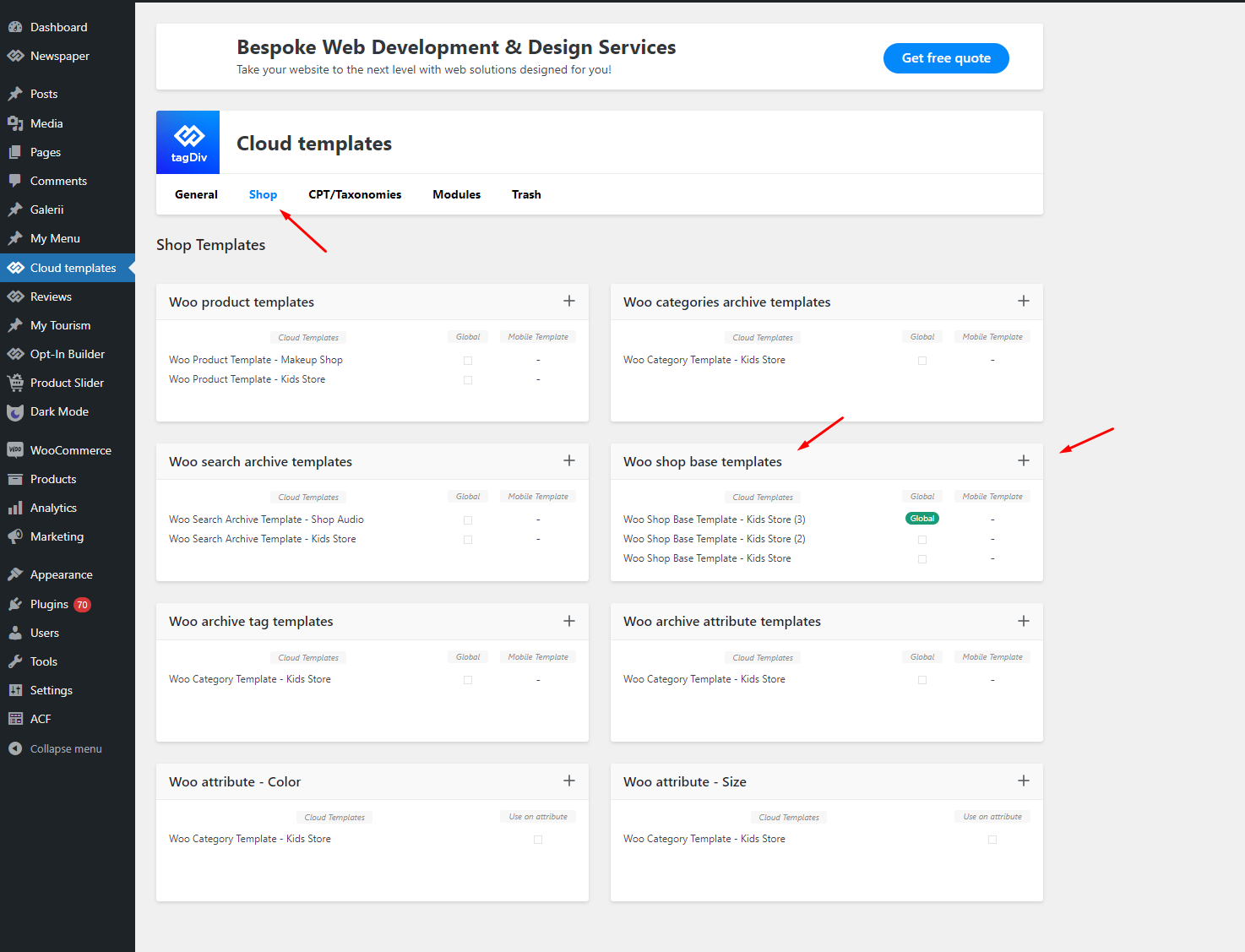
Task: Click the Media library icon
Action: 15,123
